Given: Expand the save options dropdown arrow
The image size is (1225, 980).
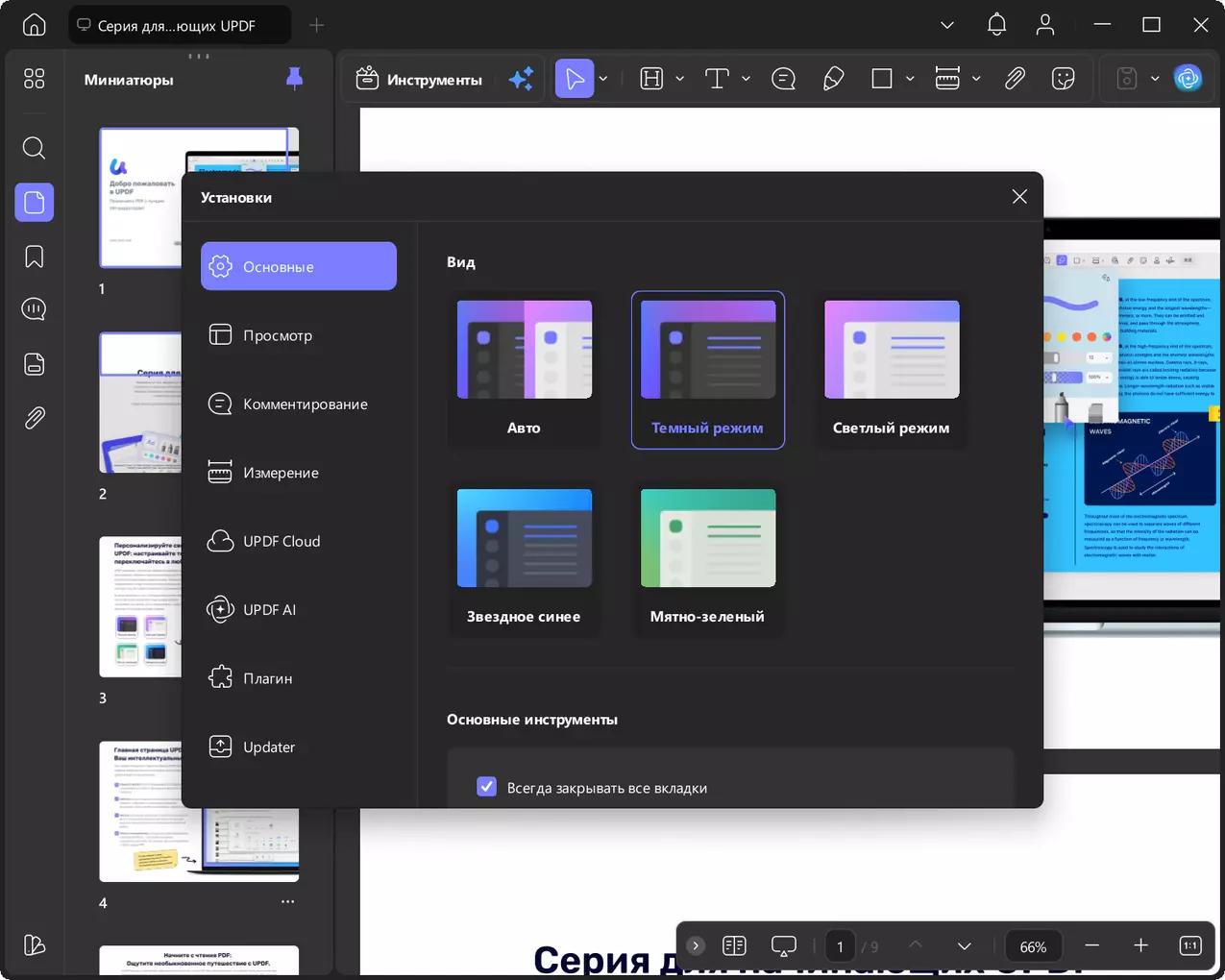Looking at the screenshot, I should [x=1155, y=79].
